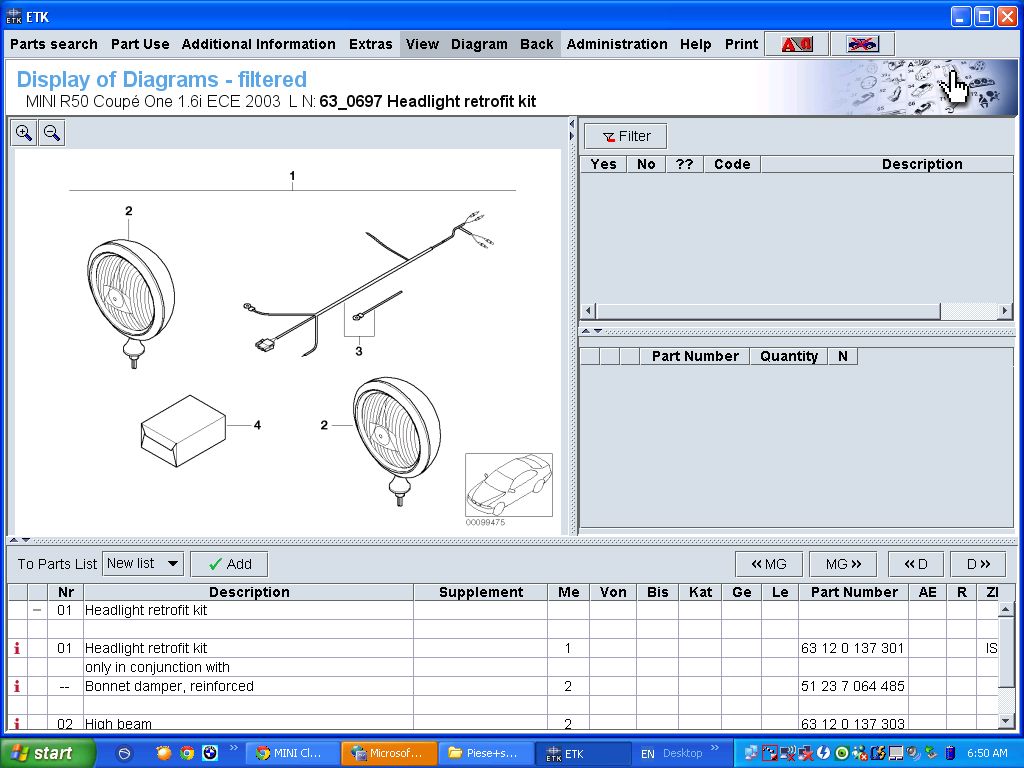Click the car location thumbnail in diagram
The width and height of the screenshot is (1024, 768).
pos(508,485)
